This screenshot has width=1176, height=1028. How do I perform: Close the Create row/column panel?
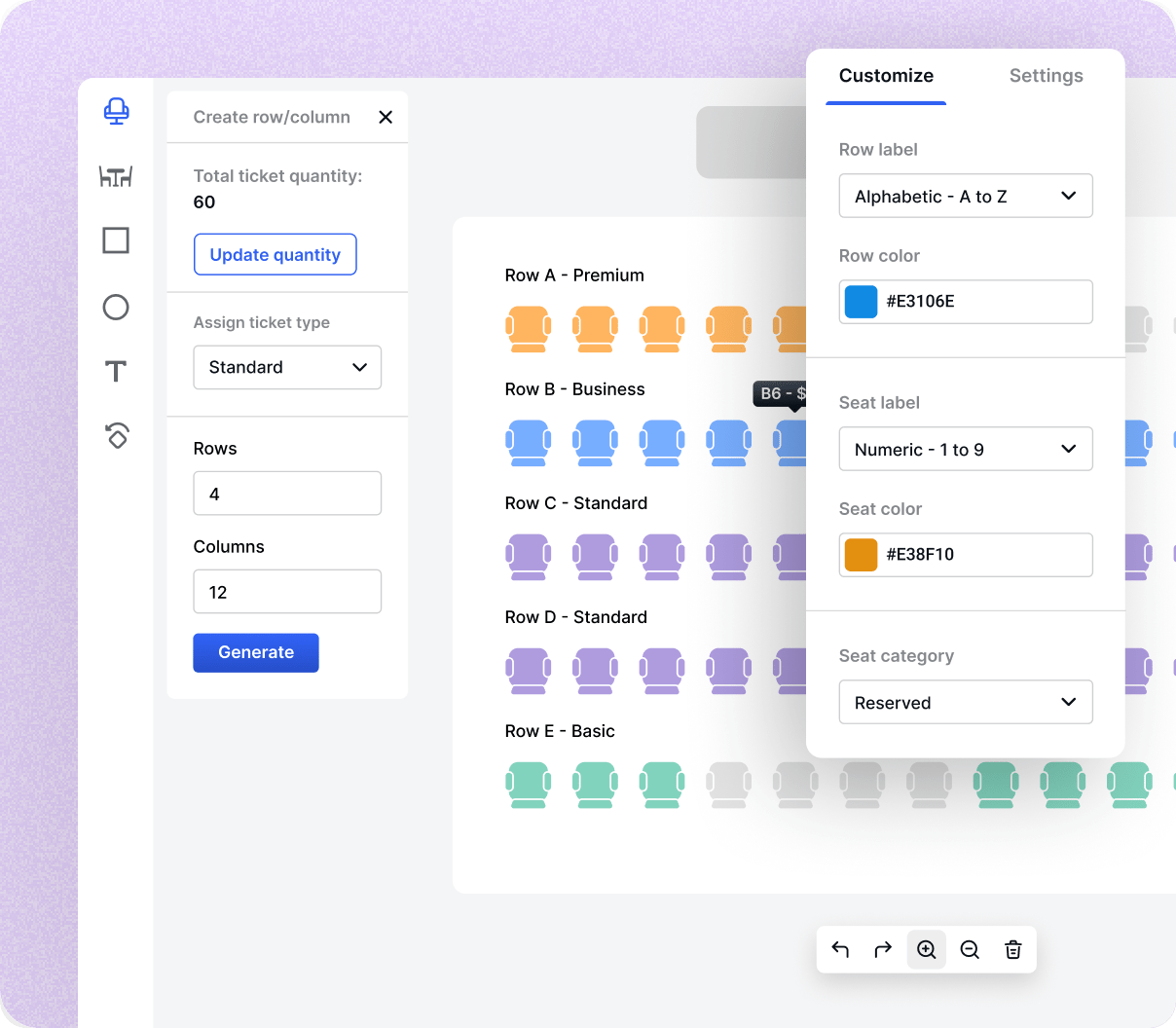coord(386,117)
